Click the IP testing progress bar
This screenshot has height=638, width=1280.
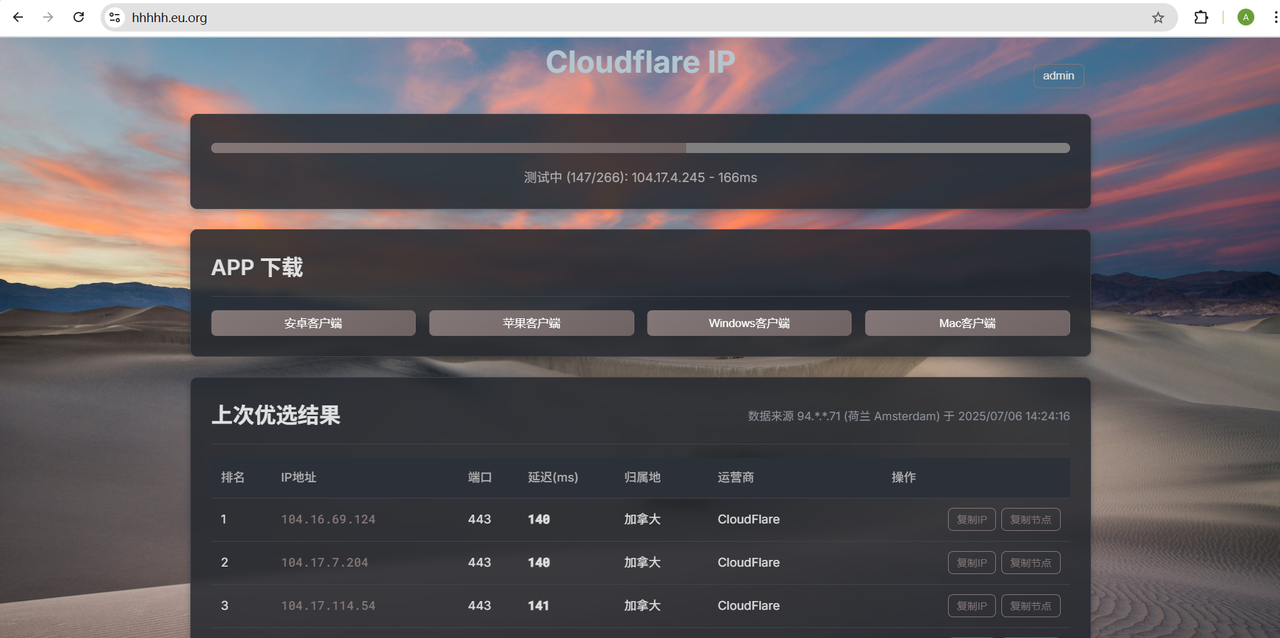tap(640, 148)
